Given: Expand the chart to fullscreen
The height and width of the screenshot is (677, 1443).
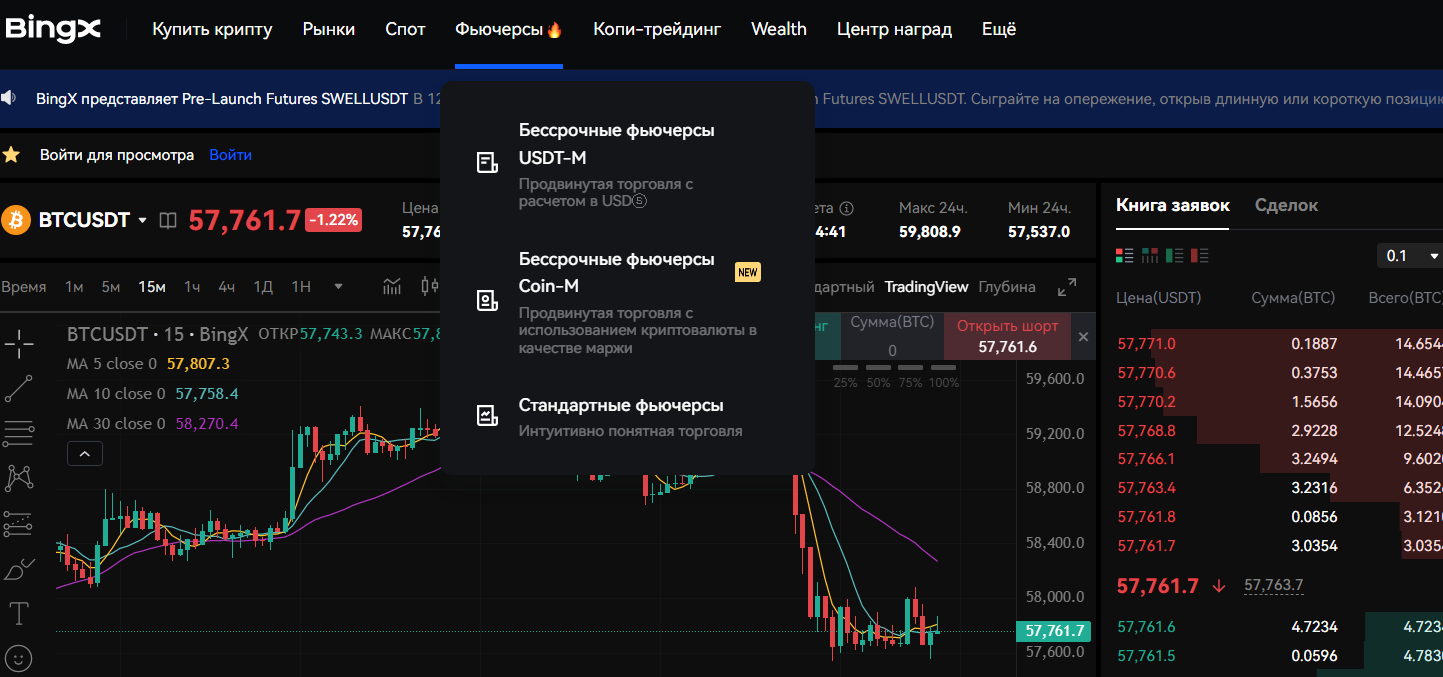Looking at the screenshot, I should (1067, 287).
